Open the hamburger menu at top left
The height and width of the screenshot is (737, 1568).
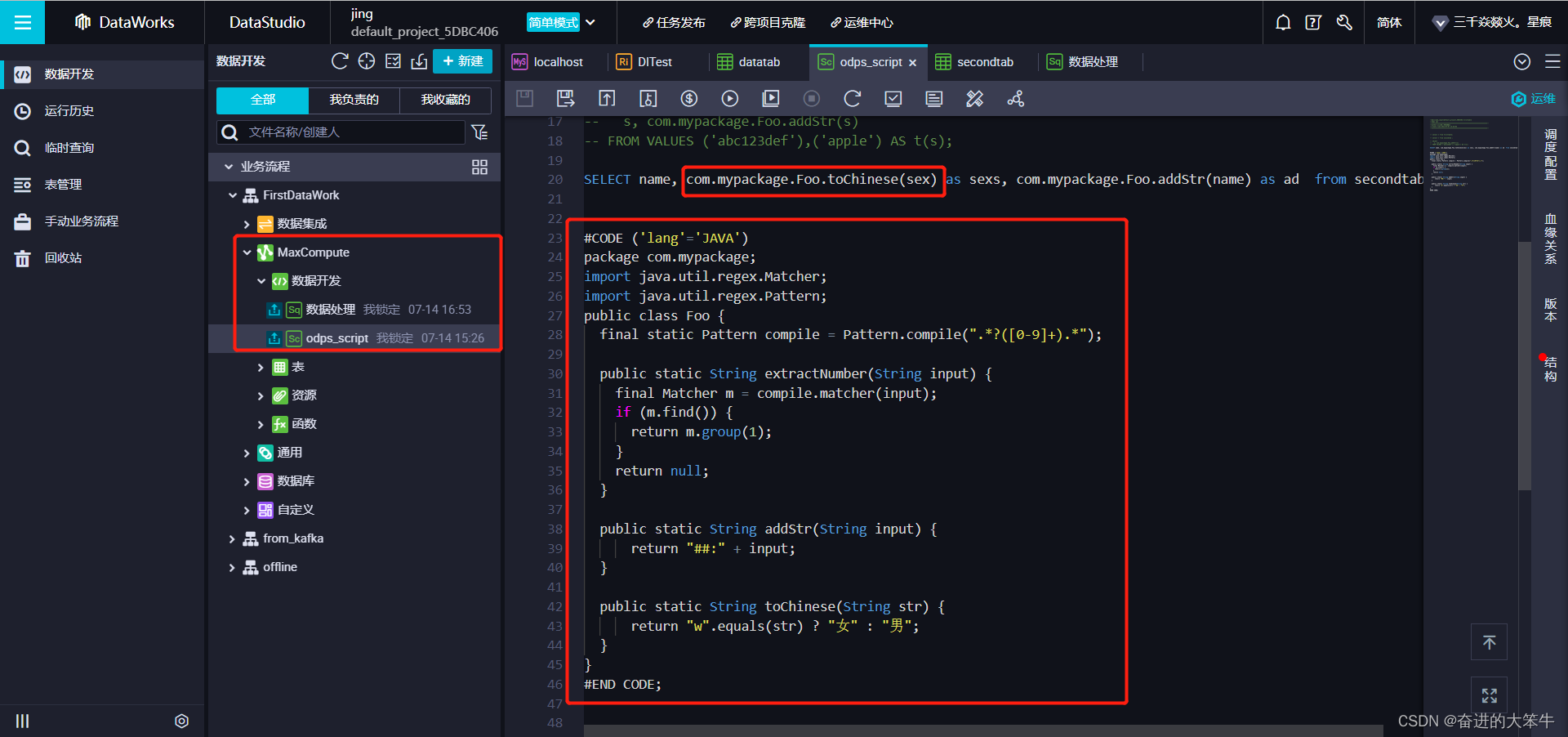click(22, 22)
